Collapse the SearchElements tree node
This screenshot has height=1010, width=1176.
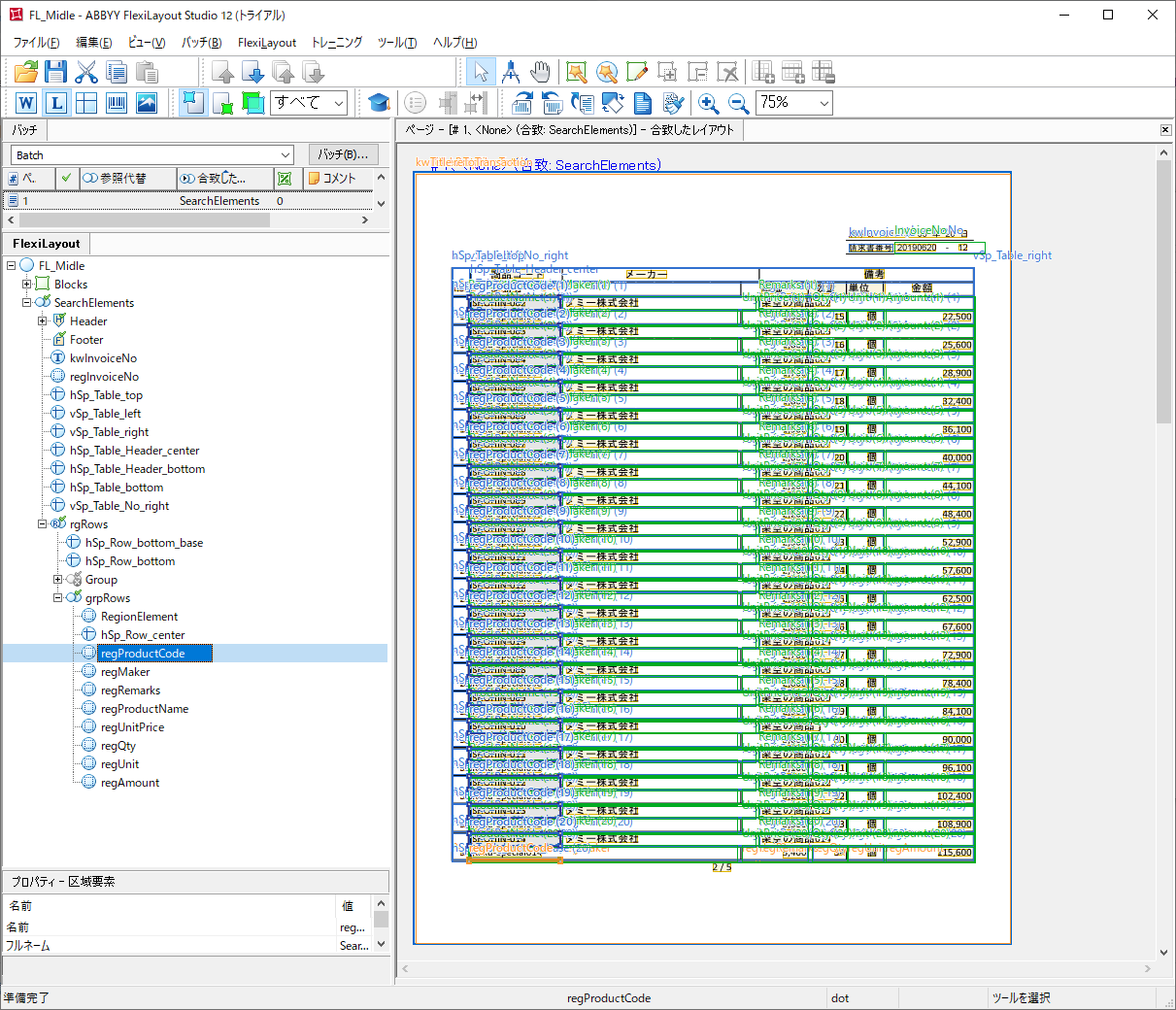pyautogui.click(x=27, y=302)
